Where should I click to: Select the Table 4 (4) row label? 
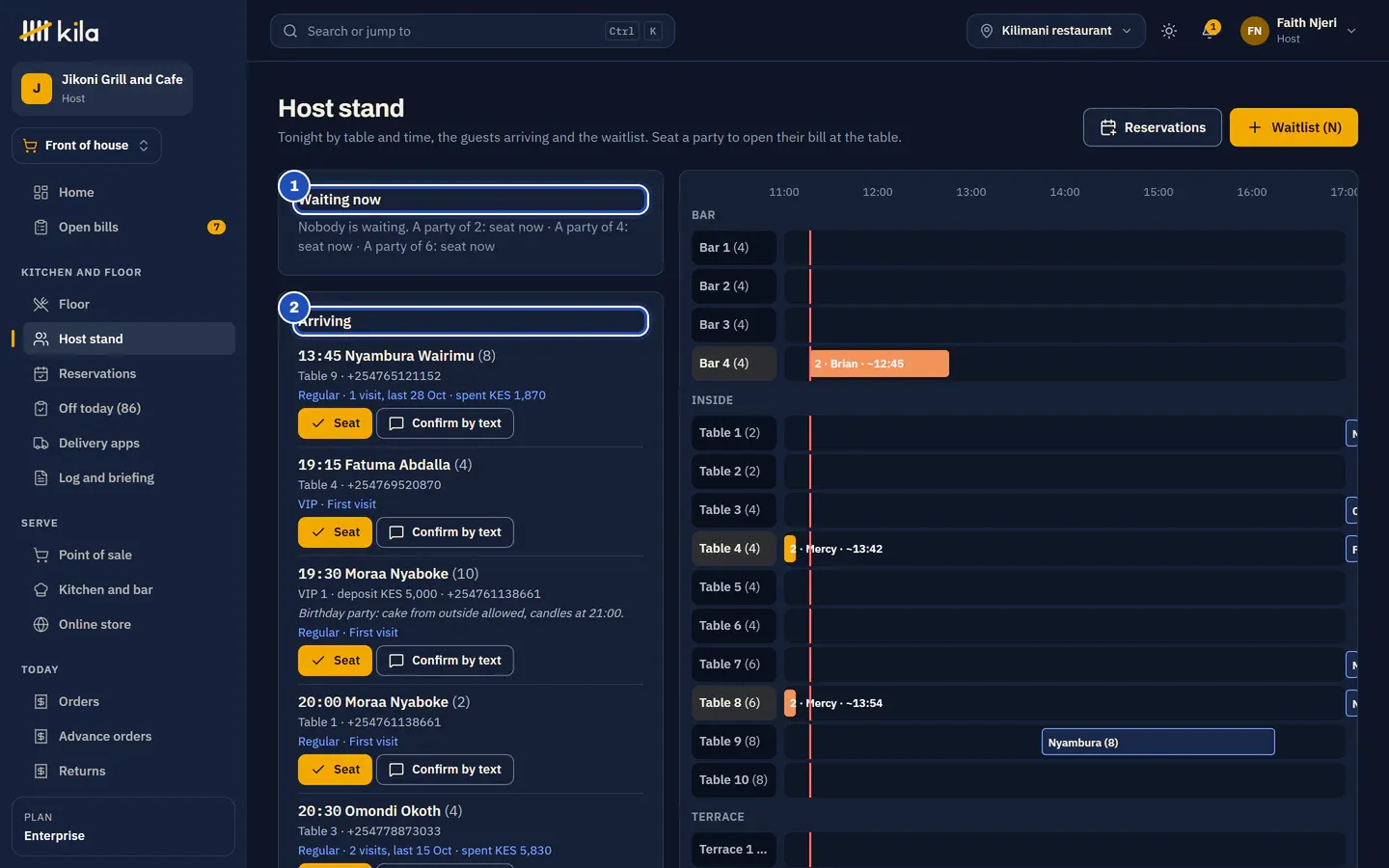[734, 549]
